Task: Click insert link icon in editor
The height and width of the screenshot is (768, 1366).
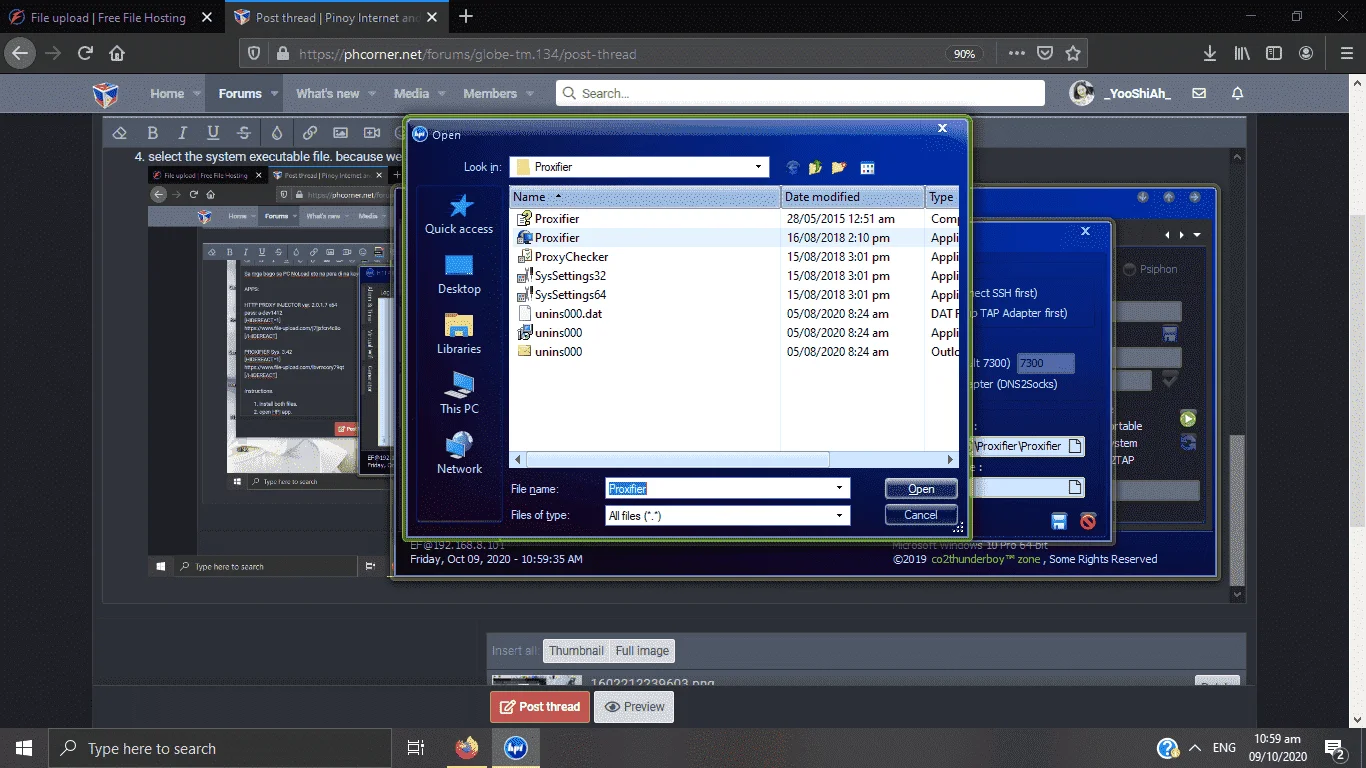Action: tap(310, 133)
